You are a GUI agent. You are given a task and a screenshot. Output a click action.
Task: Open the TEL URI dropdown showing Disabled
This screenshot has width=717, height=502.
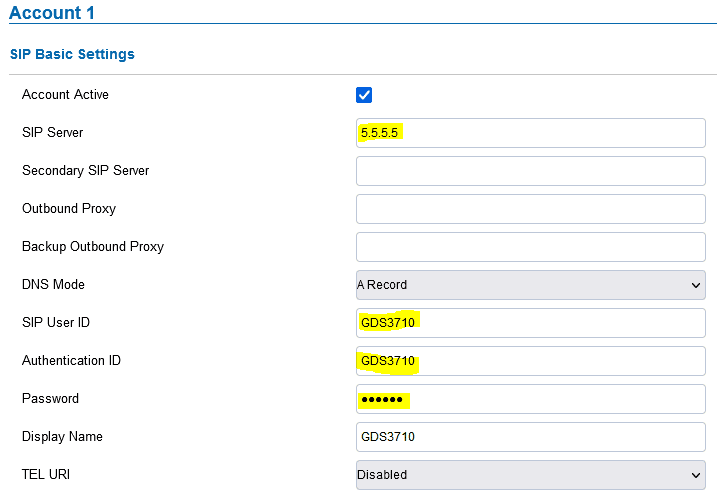pos(530,475)
